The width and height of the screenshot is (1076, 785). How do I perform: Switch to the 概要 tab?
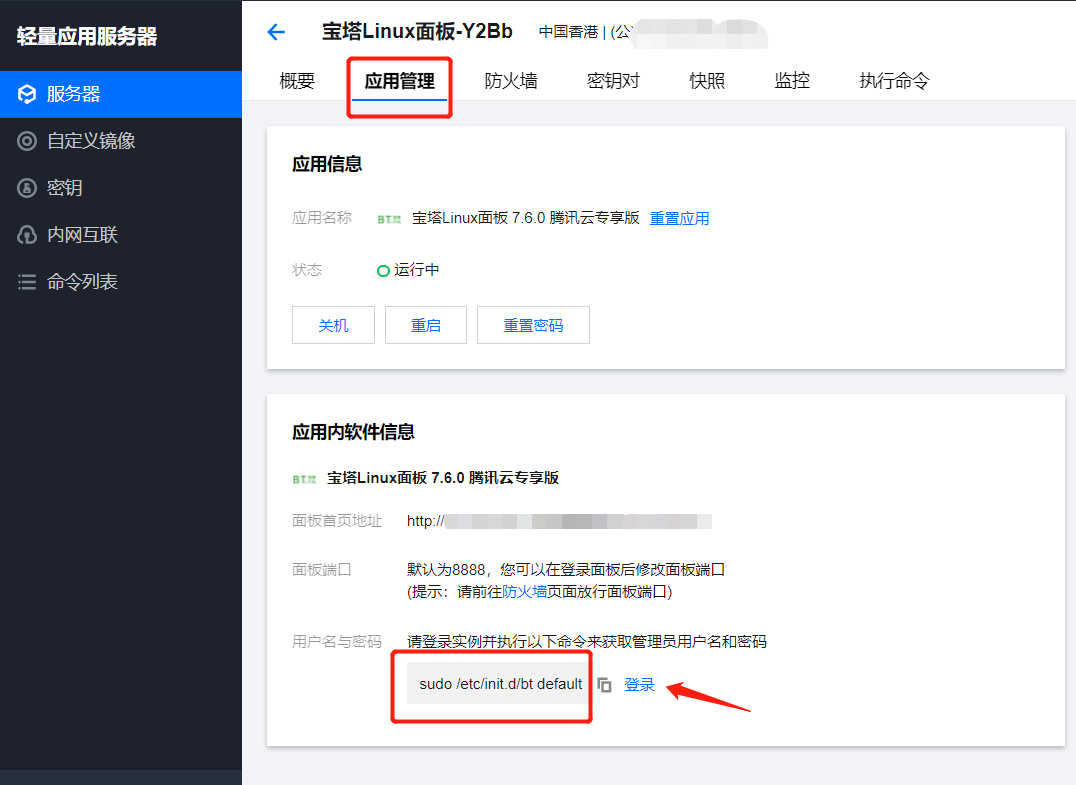297,80
